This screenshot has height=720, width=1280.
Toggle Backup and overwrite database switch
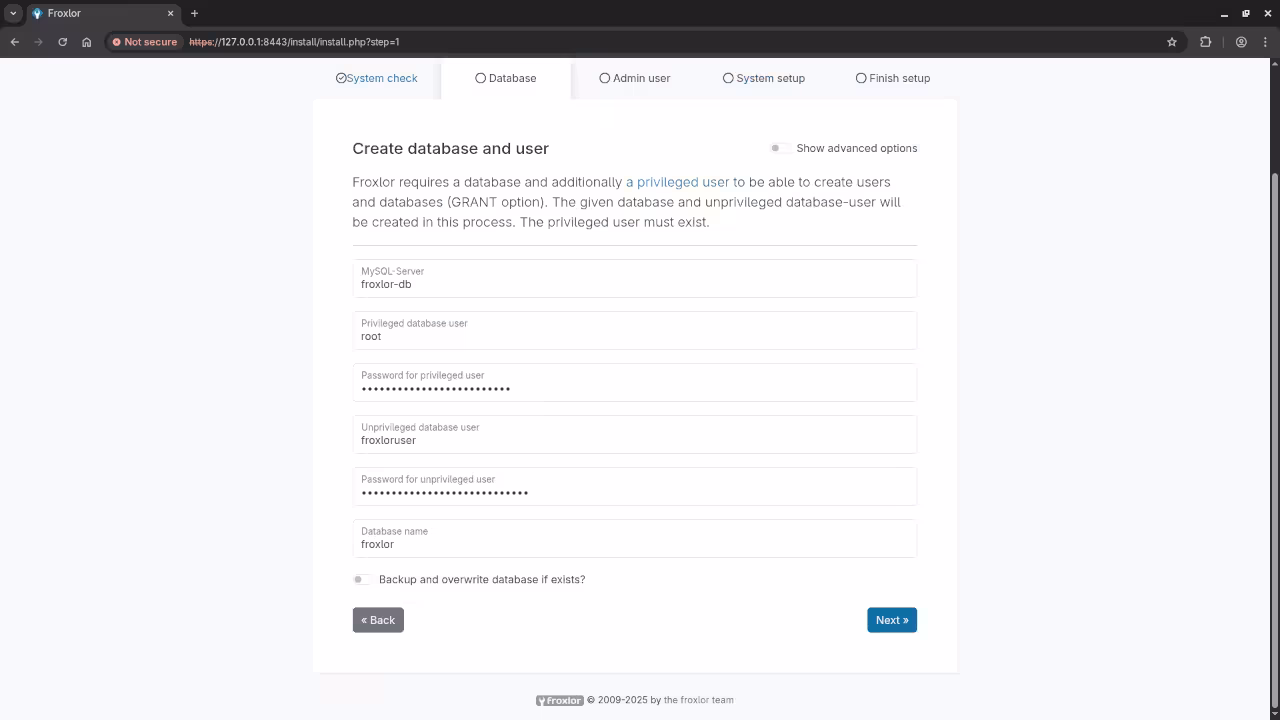[362, 580]
